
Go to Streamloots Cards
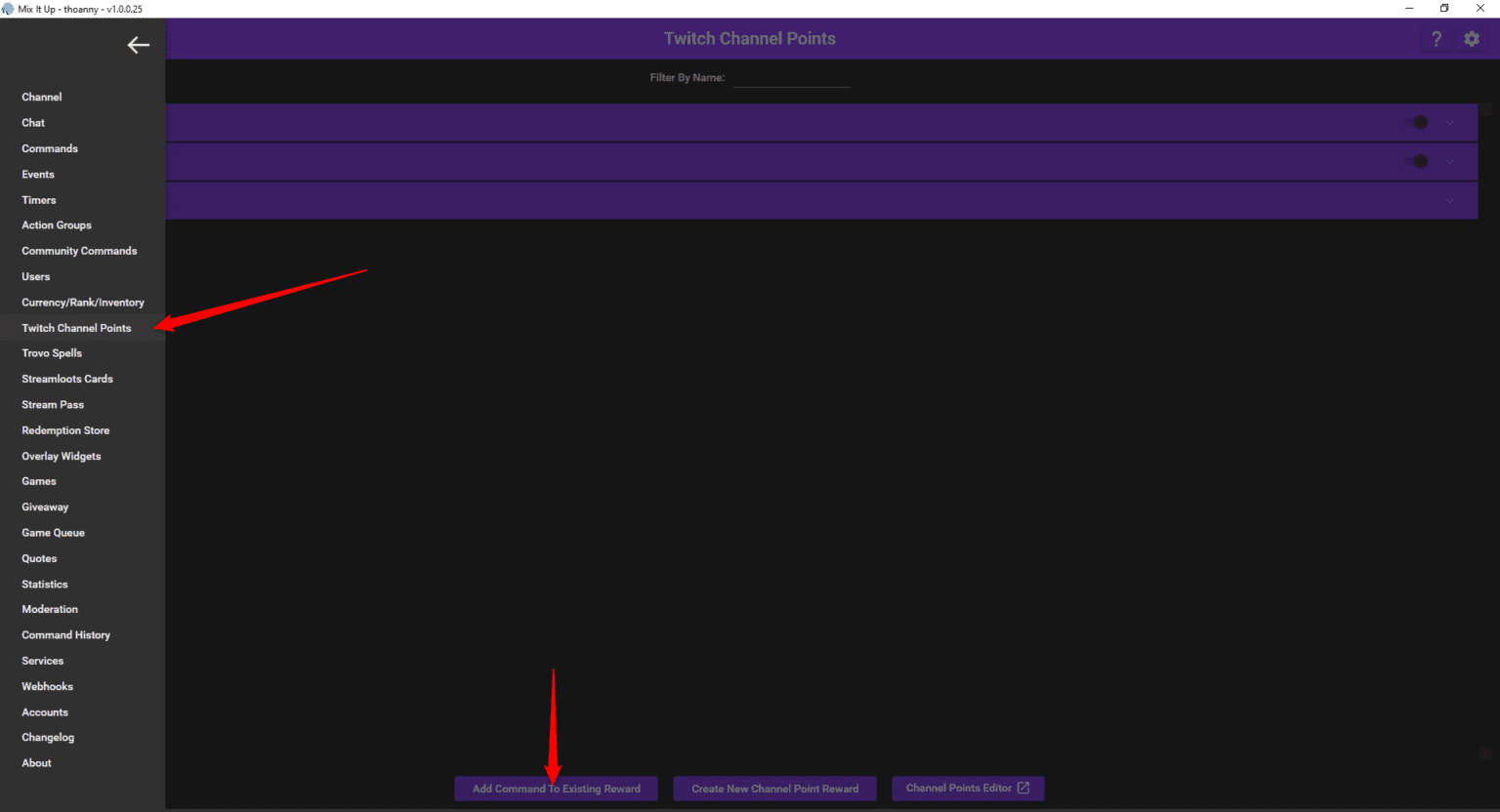pyautogui.click(x=67, y=379)
